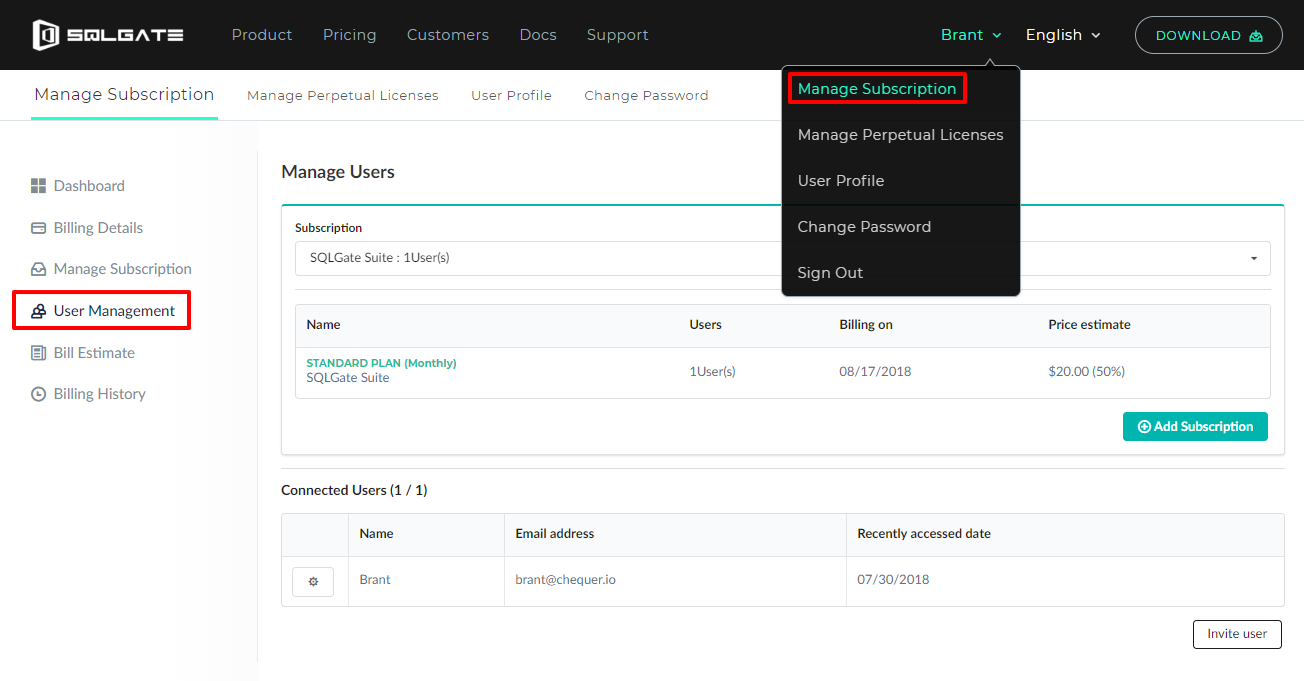Switch to the Manage Subscription tab
The width and height of the screenshot is (1304, 681).
[124, 95]
